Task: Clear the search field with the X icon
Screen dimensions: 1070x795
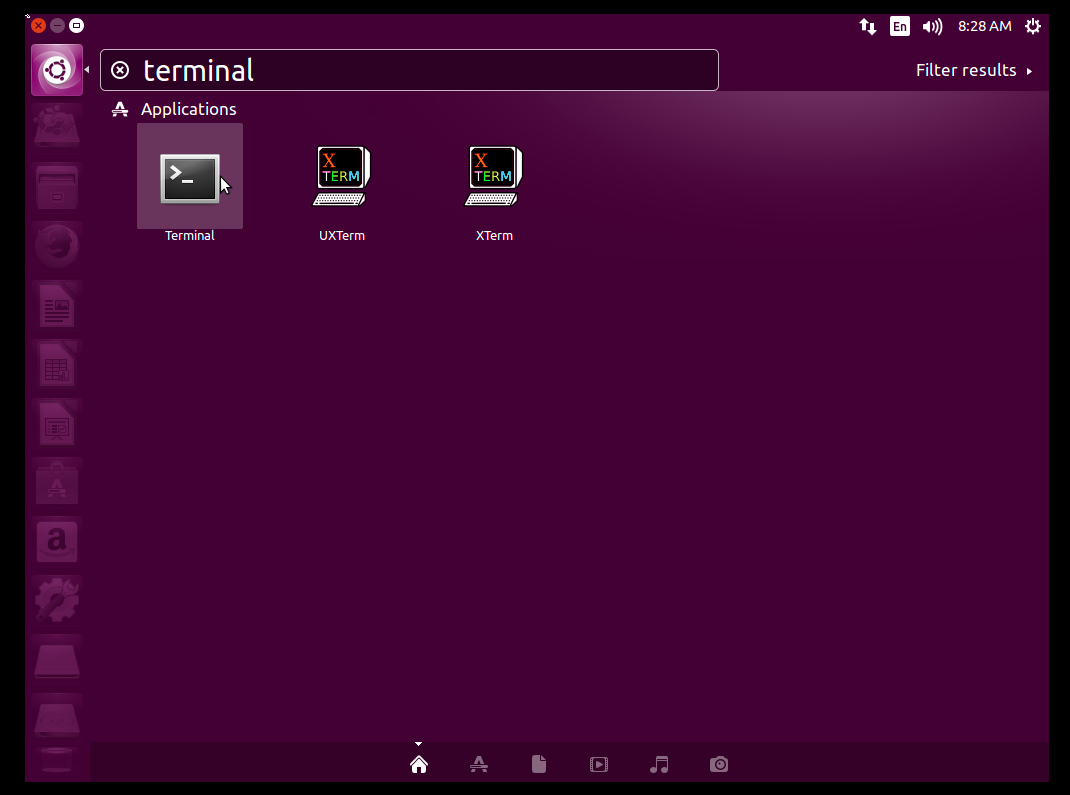Action: click(120, 70)
